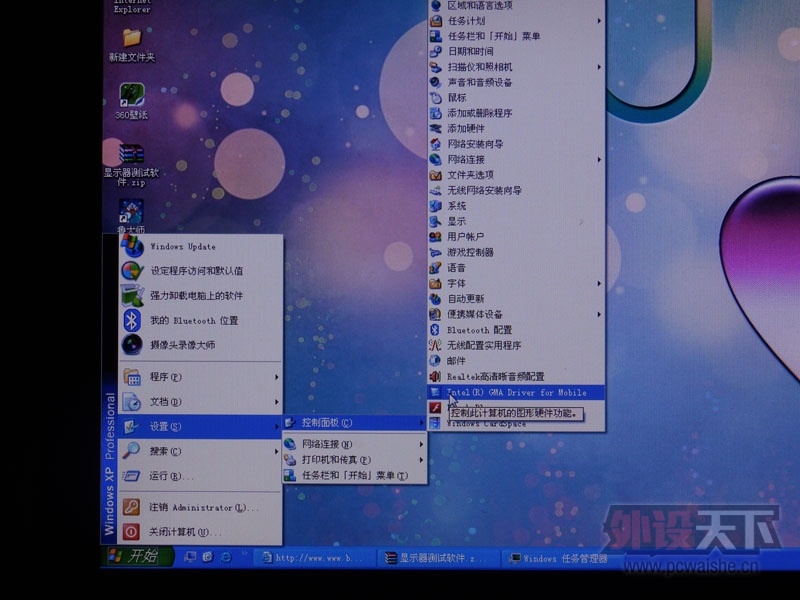Click the Bluetooth icon in Start menu

(132, 320)
